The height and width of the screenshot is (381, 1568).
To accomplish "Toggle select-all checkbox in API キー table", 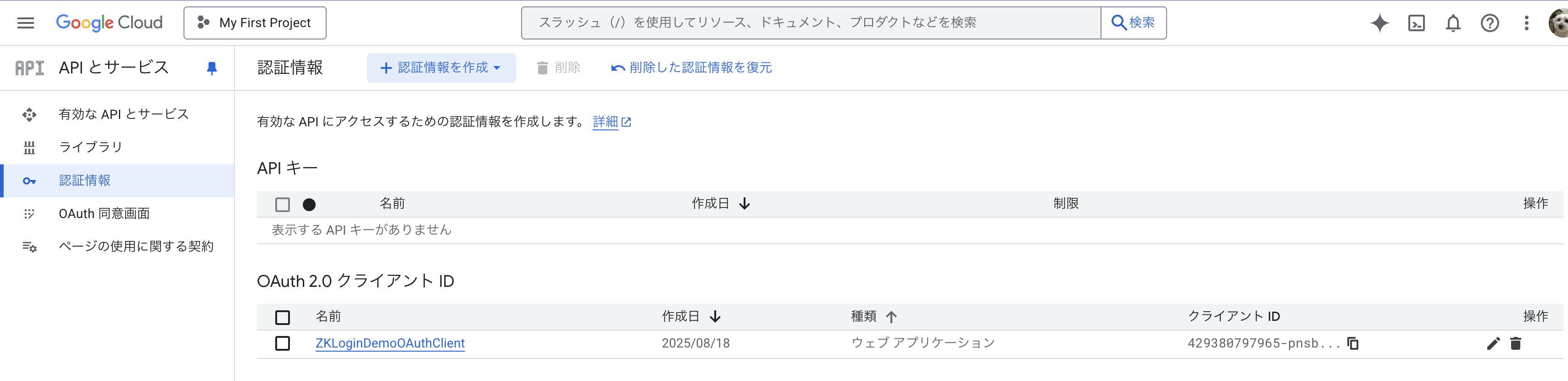I will coord(283,204).
